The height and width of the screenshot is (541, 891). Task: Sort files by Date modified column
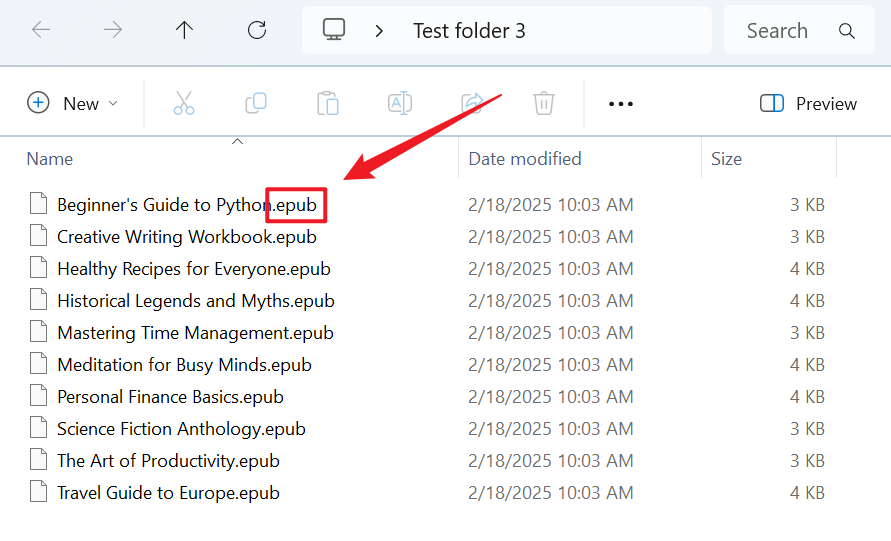point(525,159)
